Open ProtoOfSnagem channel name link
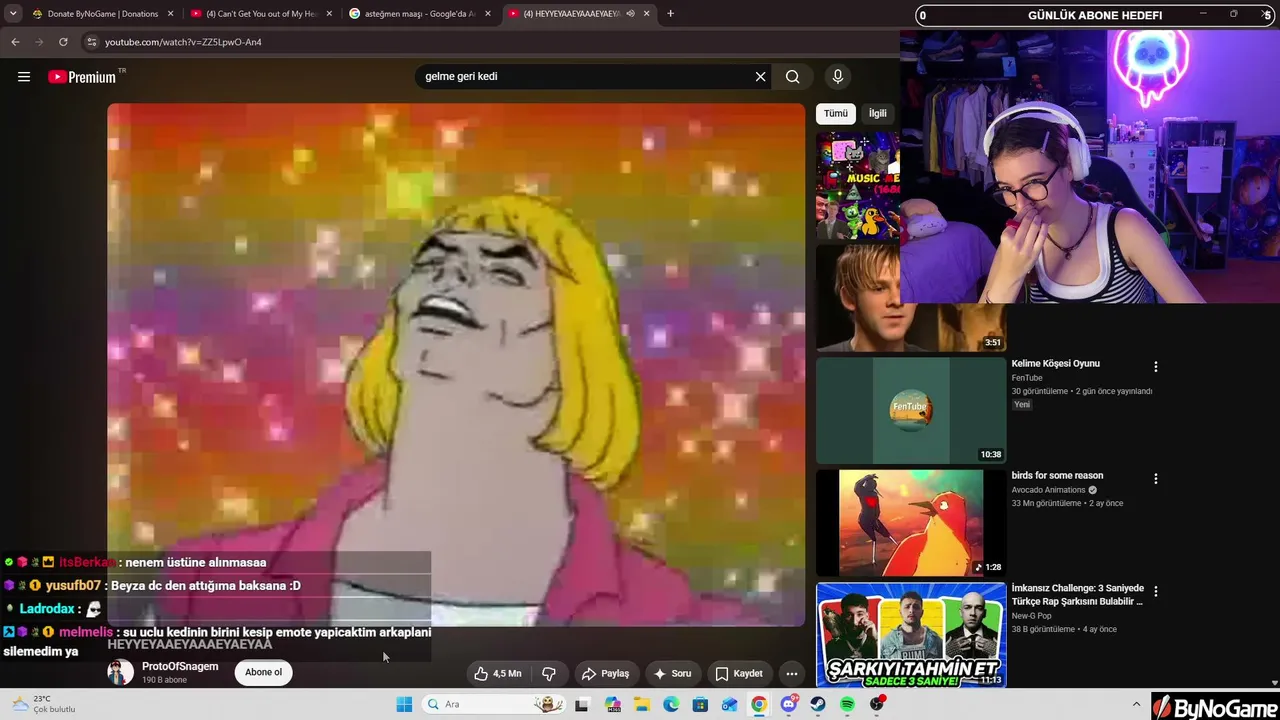The height and width of the screenshot is (720, 1280). (180, 667)
